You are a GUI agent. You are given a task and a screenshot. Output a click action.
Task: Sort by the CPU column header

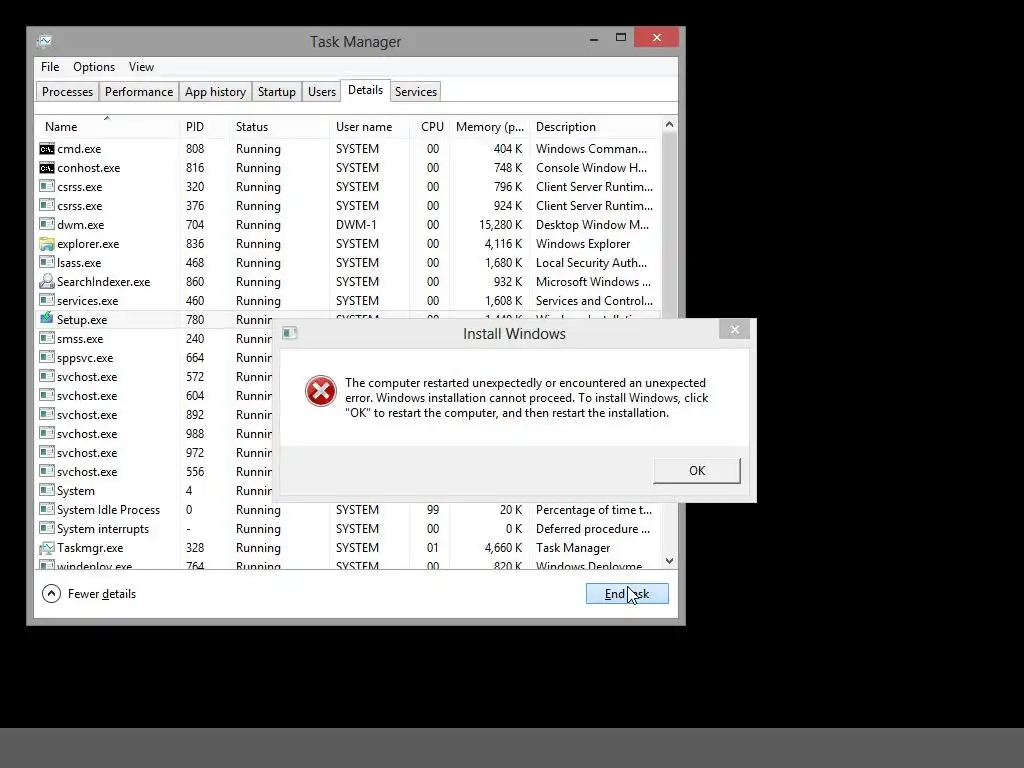point(432,127)
